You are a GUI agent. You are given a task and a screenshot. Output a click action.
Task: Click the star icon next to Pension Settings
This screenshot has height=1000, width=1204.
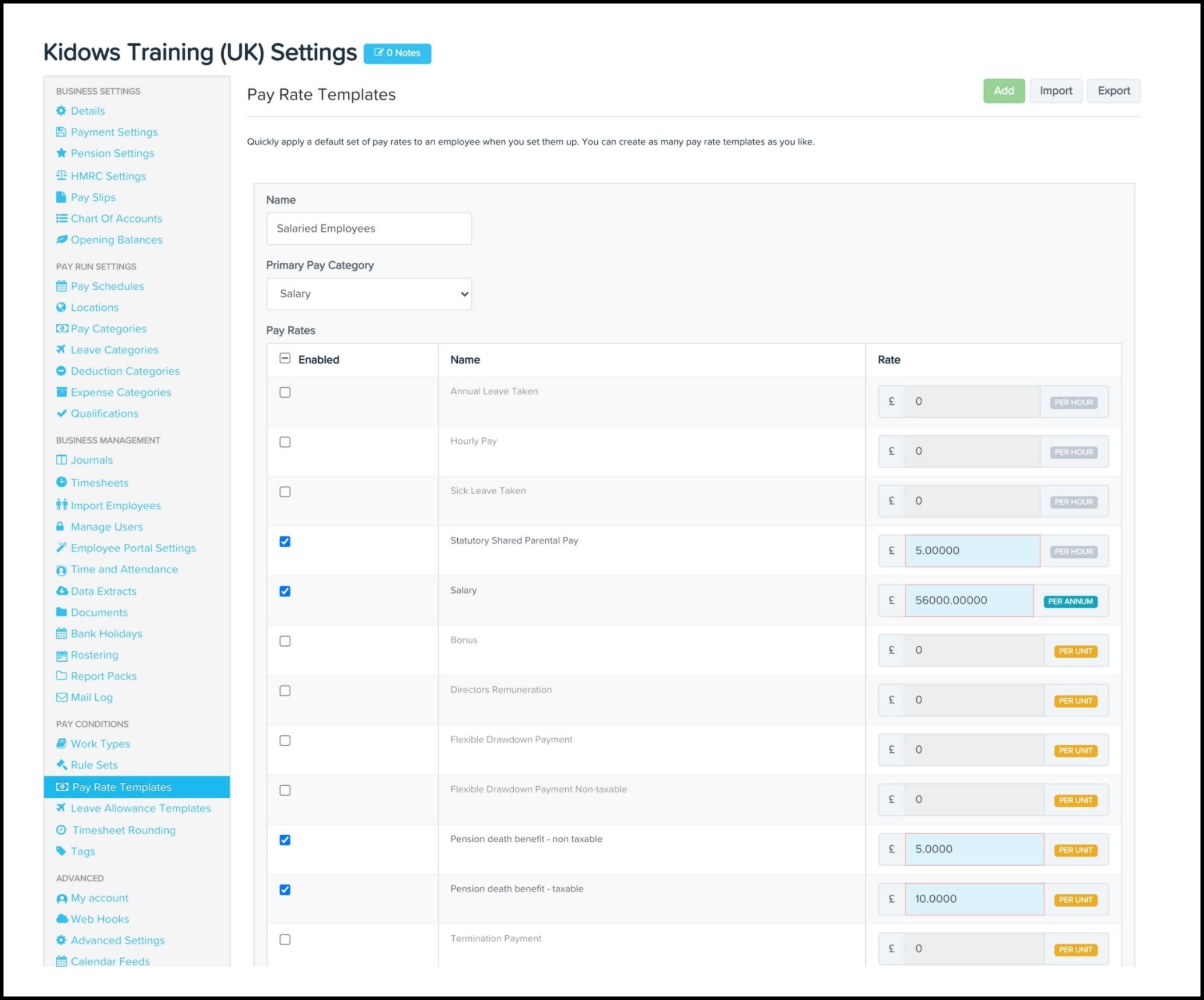(61, 153)
